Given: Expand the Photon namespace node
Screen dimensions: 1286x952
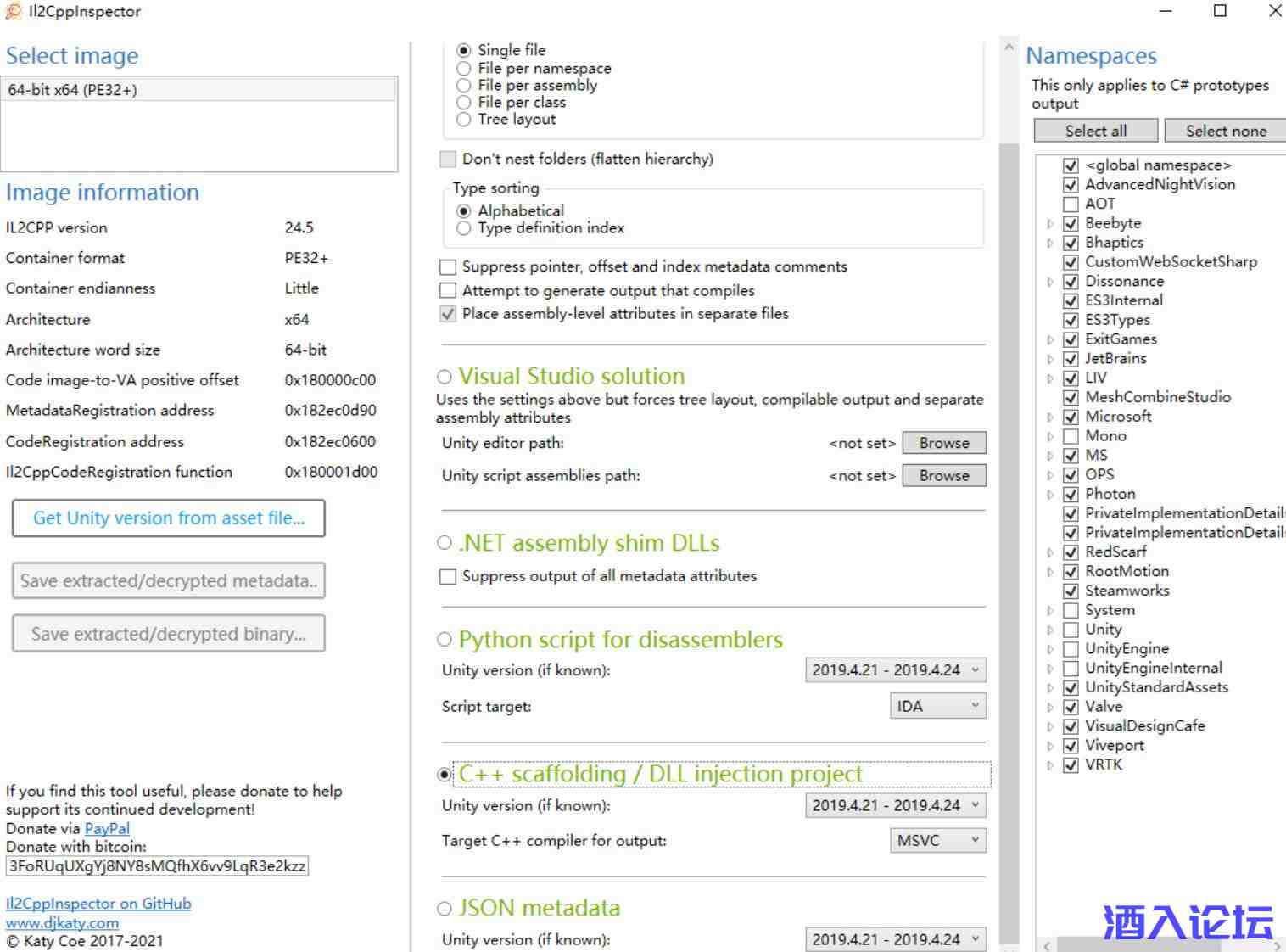Looking at the screenshot, I should (1050, 495).
